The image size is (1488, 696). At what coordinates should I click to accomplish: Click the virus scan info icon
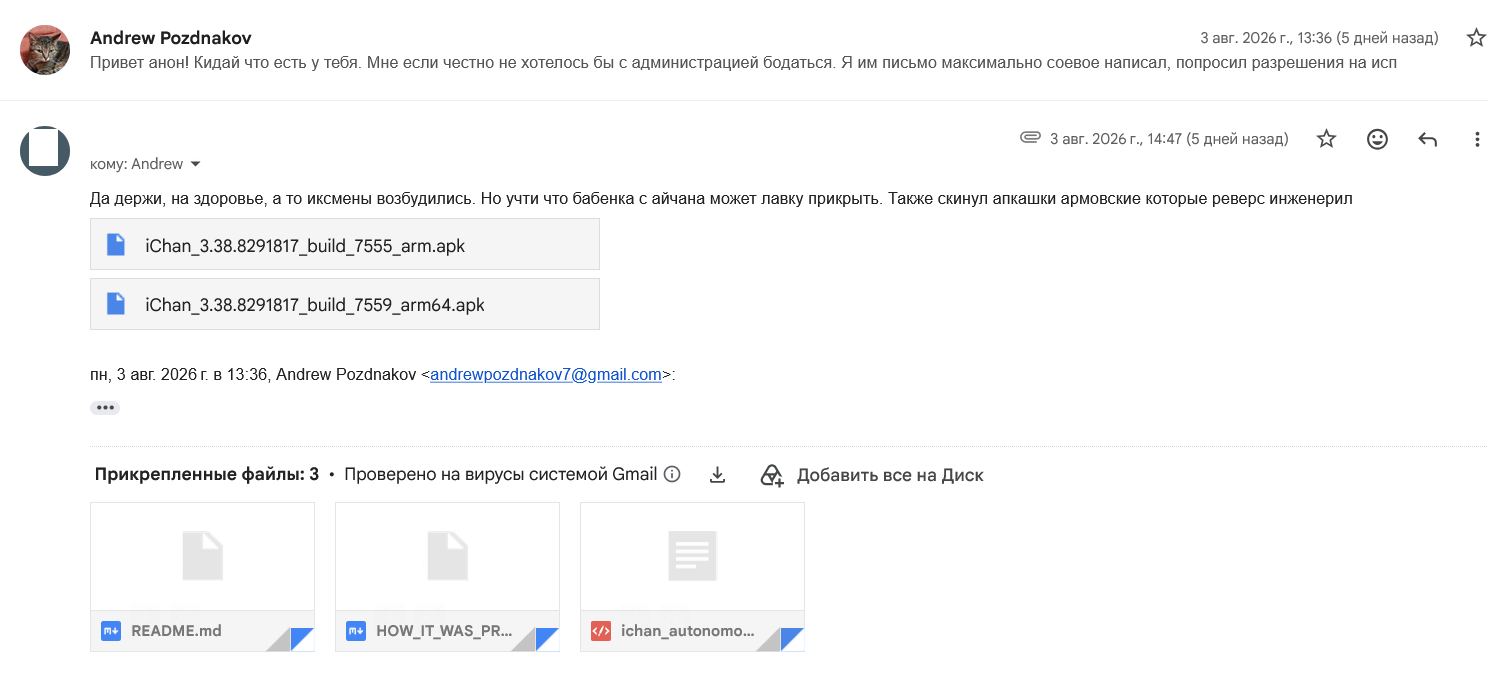click(x=672, y=474)
